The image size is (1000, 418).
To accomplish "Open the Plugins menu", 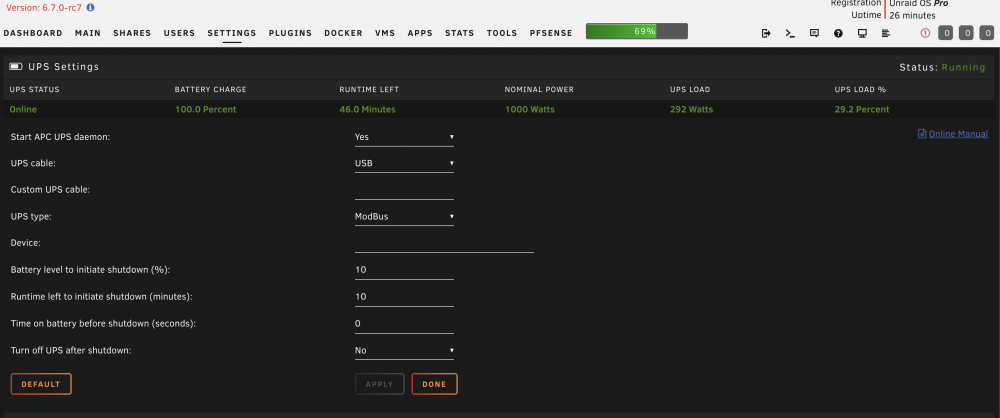I will click(290, 33).
